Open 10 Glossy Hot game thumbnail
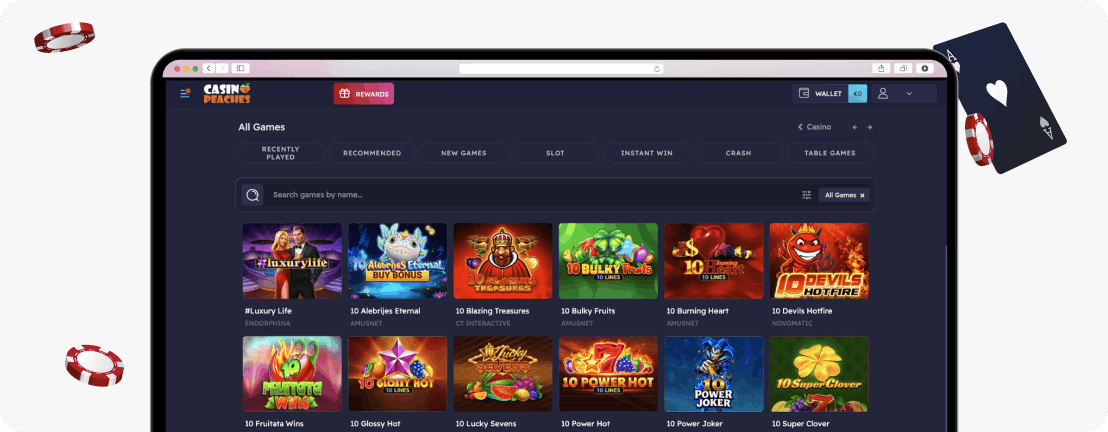Screen dimensions: 1108x432 [x=397, y=374]
